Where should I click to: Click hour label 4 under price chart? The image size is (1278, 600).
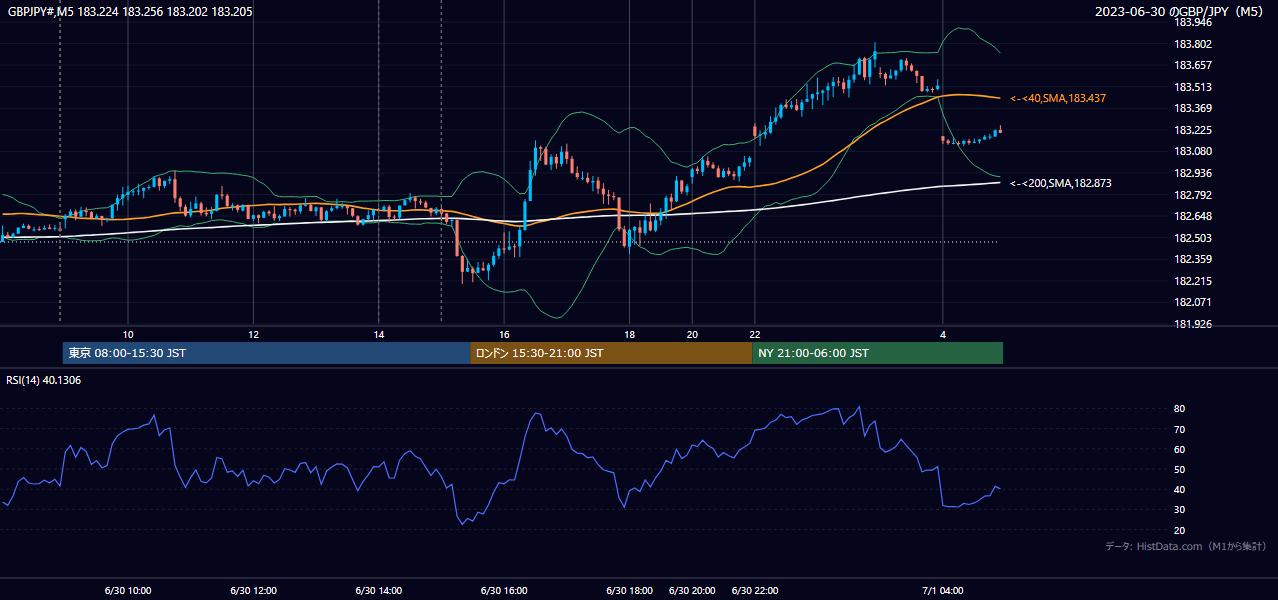[x=942, y=334]
